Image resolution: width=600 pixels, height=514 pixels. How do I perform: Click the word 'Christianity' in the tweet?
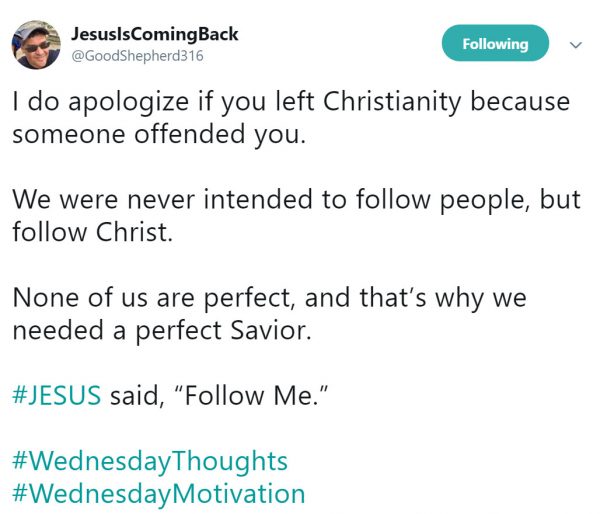[x=392, y=102]
